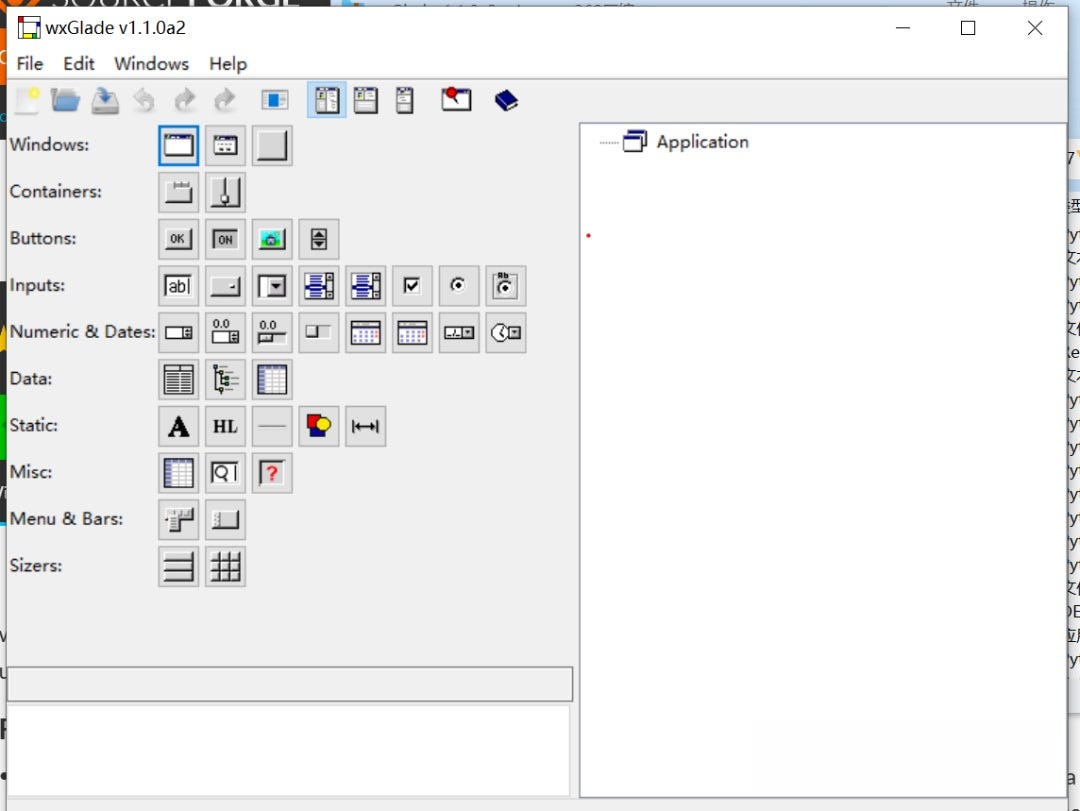
Task: Open the Edit menu
Action: (x=78, y=64)
